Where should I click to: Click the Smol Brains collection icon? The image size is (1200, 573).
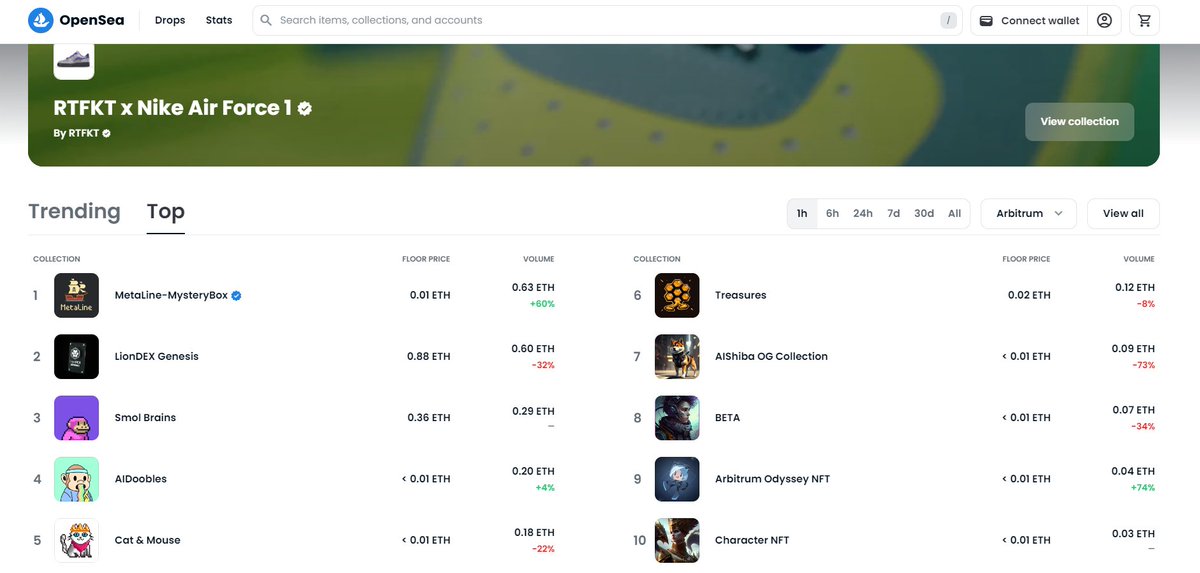76,417
